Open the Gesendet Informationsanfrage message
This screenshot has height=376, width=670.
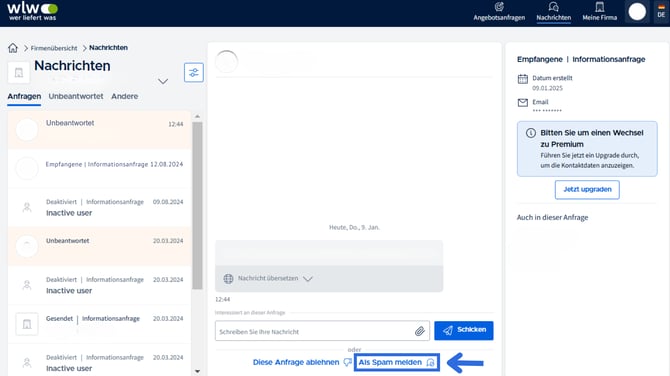click(x=99, y=324)
